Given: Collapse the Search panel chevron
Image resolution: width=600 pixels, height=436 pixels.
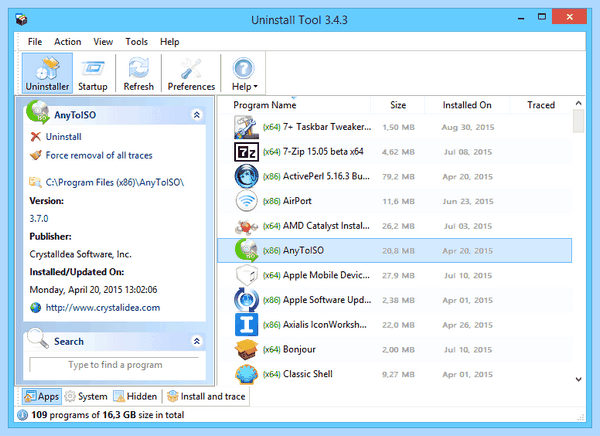Looking at the screenshot, I should point(197,341).
